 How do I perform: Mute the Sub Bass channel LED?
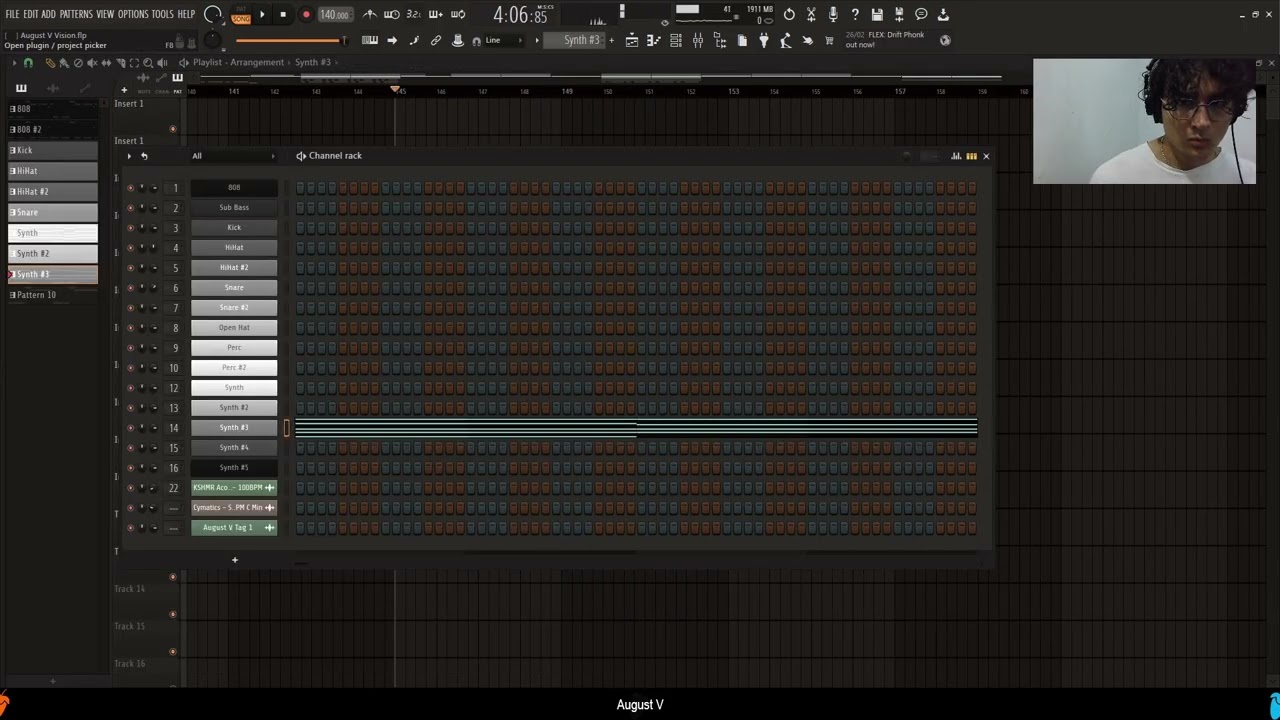(130, 208)
